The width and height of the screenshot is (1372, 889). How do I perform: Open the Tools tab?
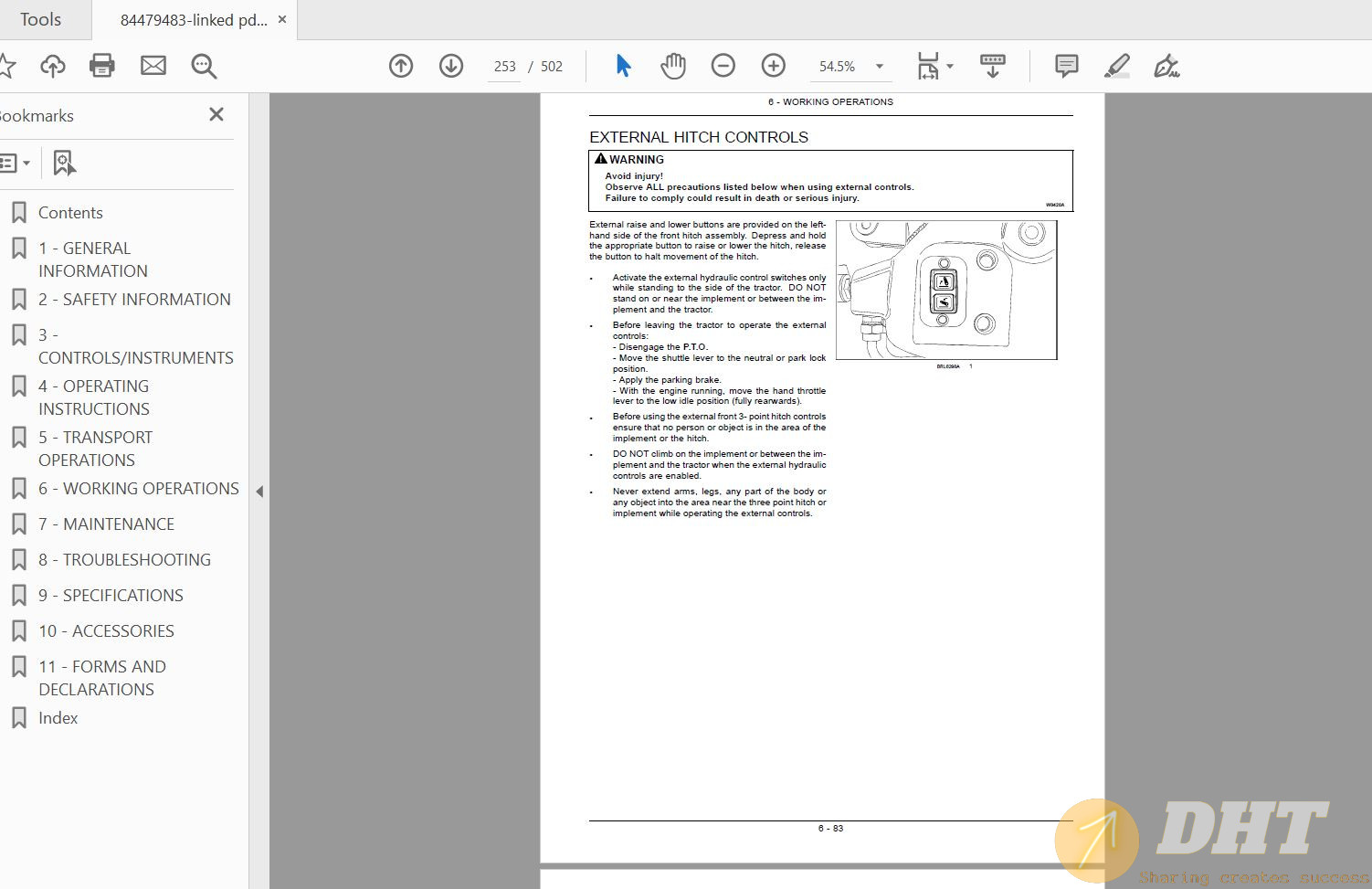click(40, 19)
